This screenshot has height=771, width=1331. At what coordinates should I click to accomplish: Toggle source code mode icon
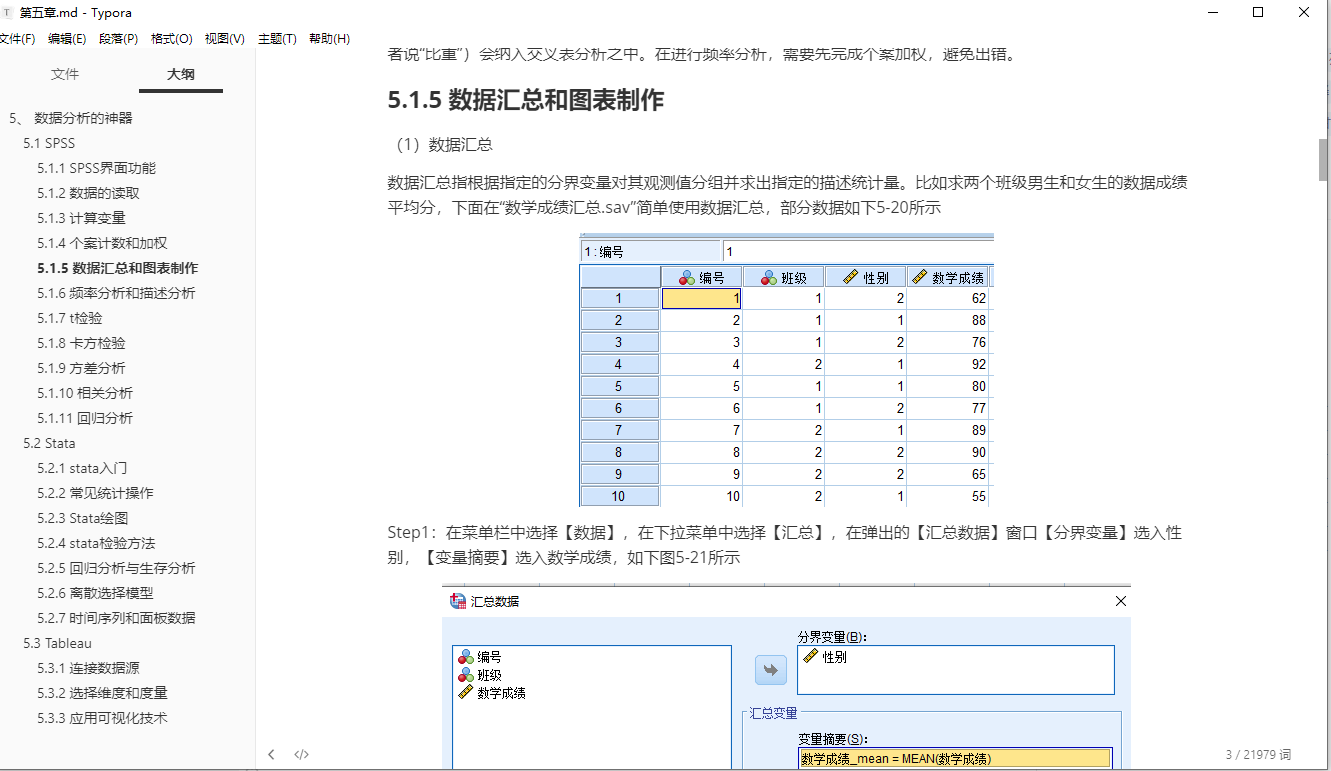(301, 754)
